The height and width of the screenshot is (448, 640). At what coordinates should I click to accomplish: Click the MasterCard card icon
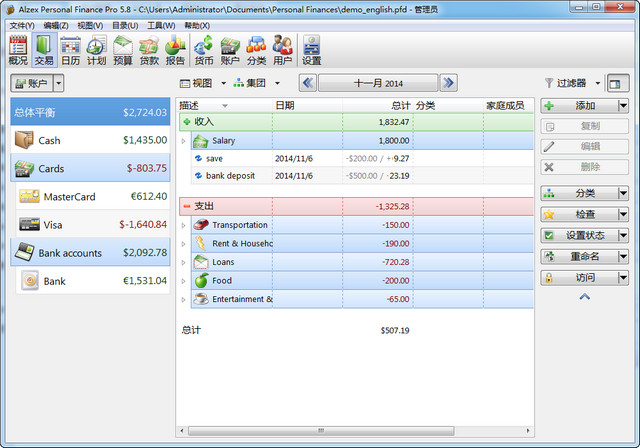click(x=29, y=196)
